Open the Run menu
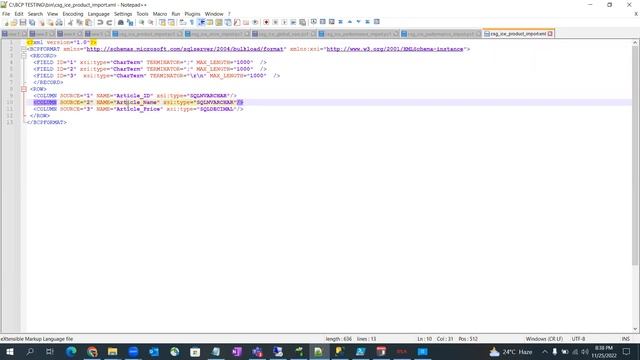 tap(176, 14)
